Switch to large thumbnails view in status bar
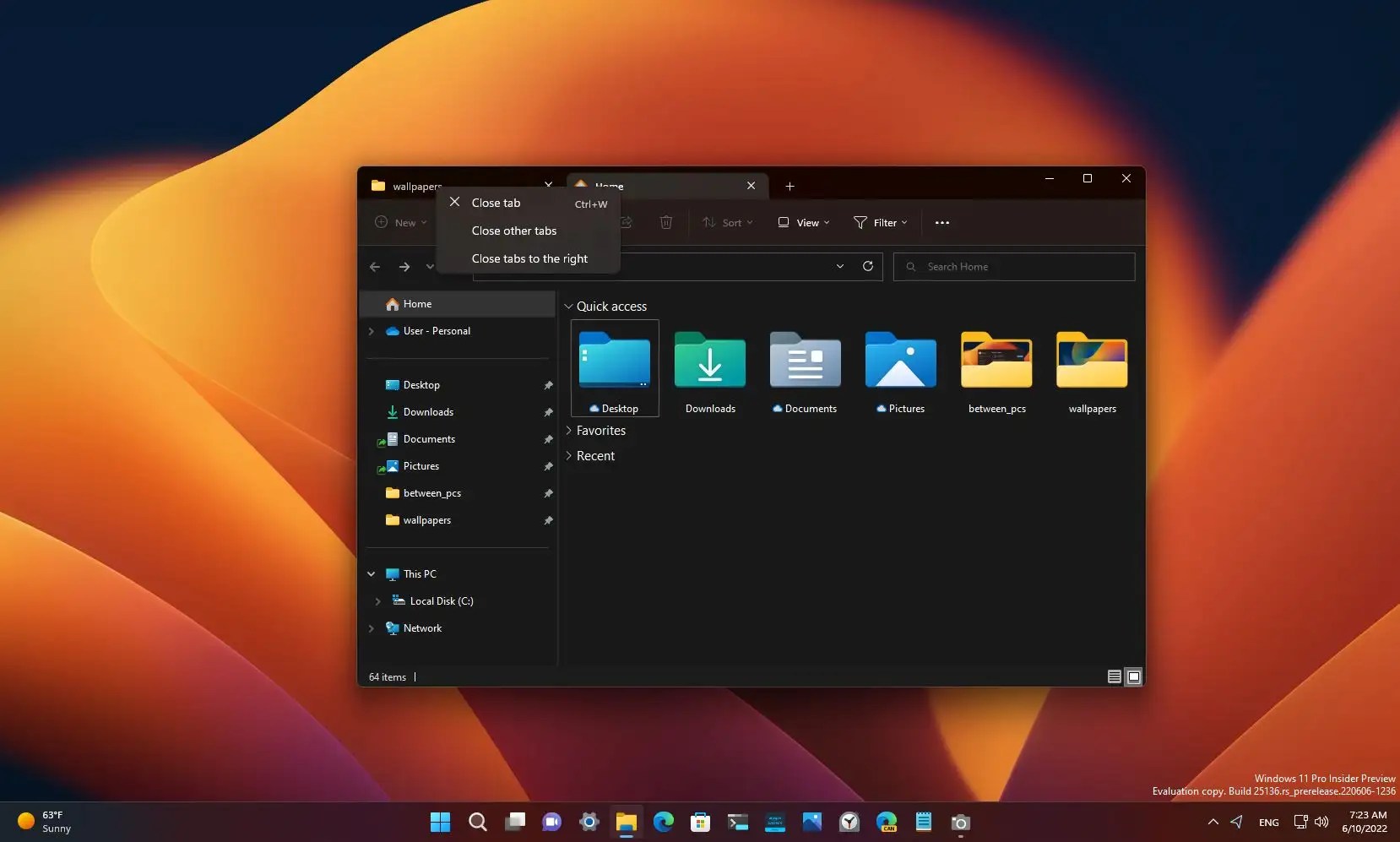Viewport: 1400px width, 842px height. point(1134,676)
